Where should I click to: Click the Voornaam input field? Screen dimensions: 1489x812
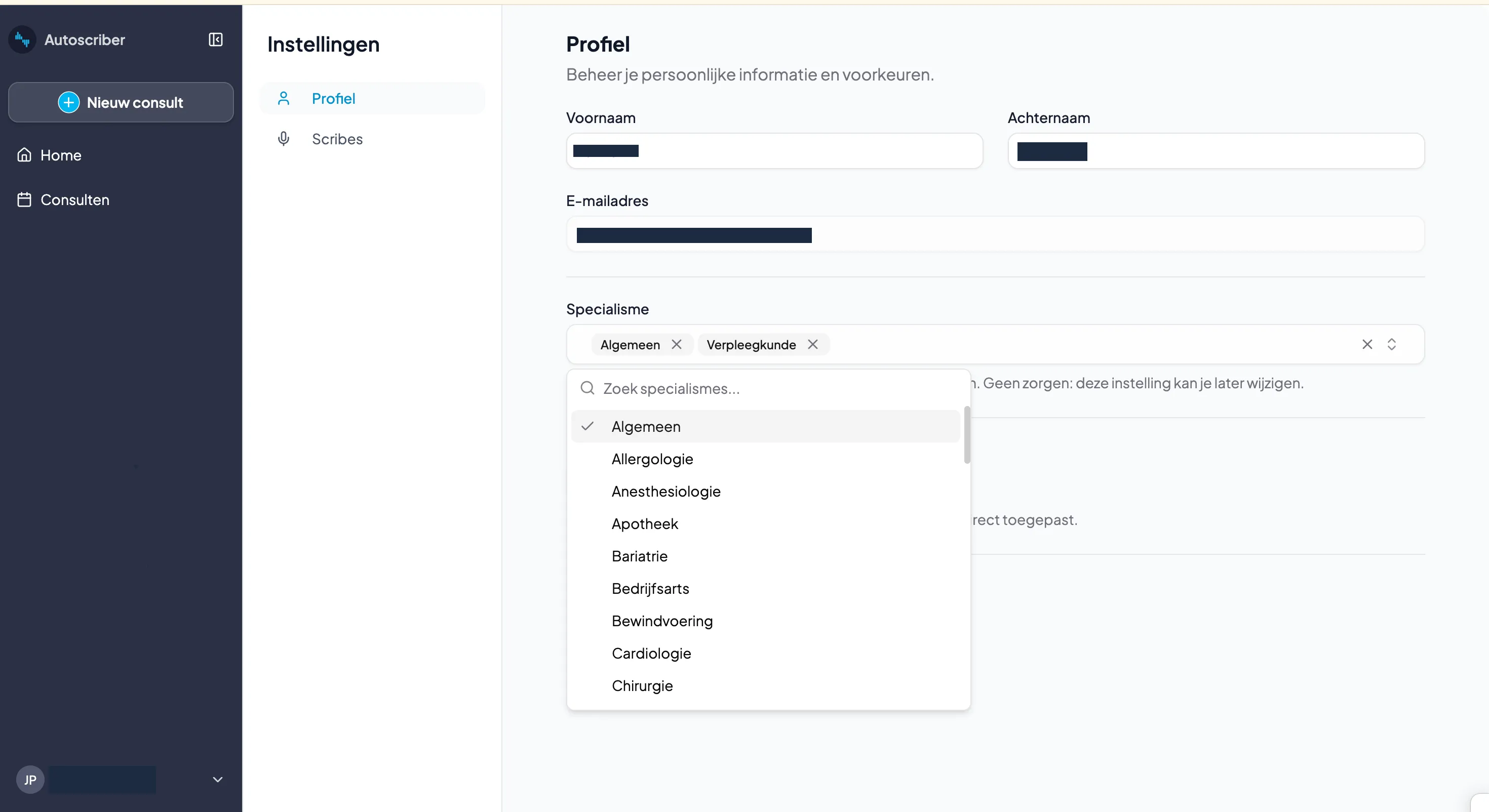point(774,151)
